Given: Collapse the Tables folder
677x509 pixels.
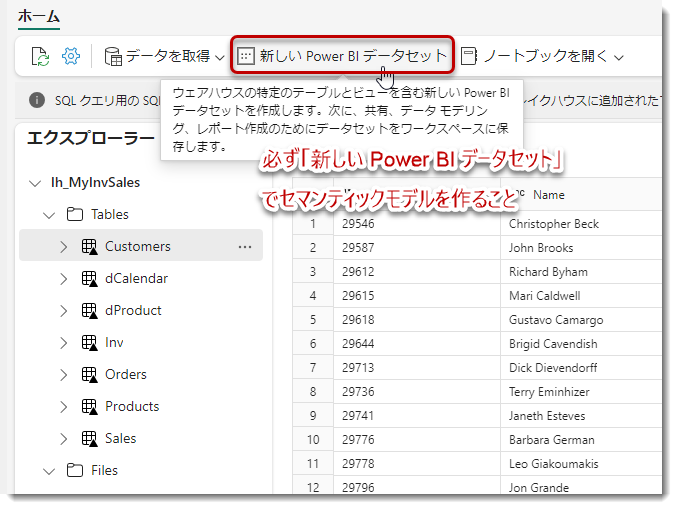Looking at the screenshot, I should pyautogui.click(x=49, y=215).
